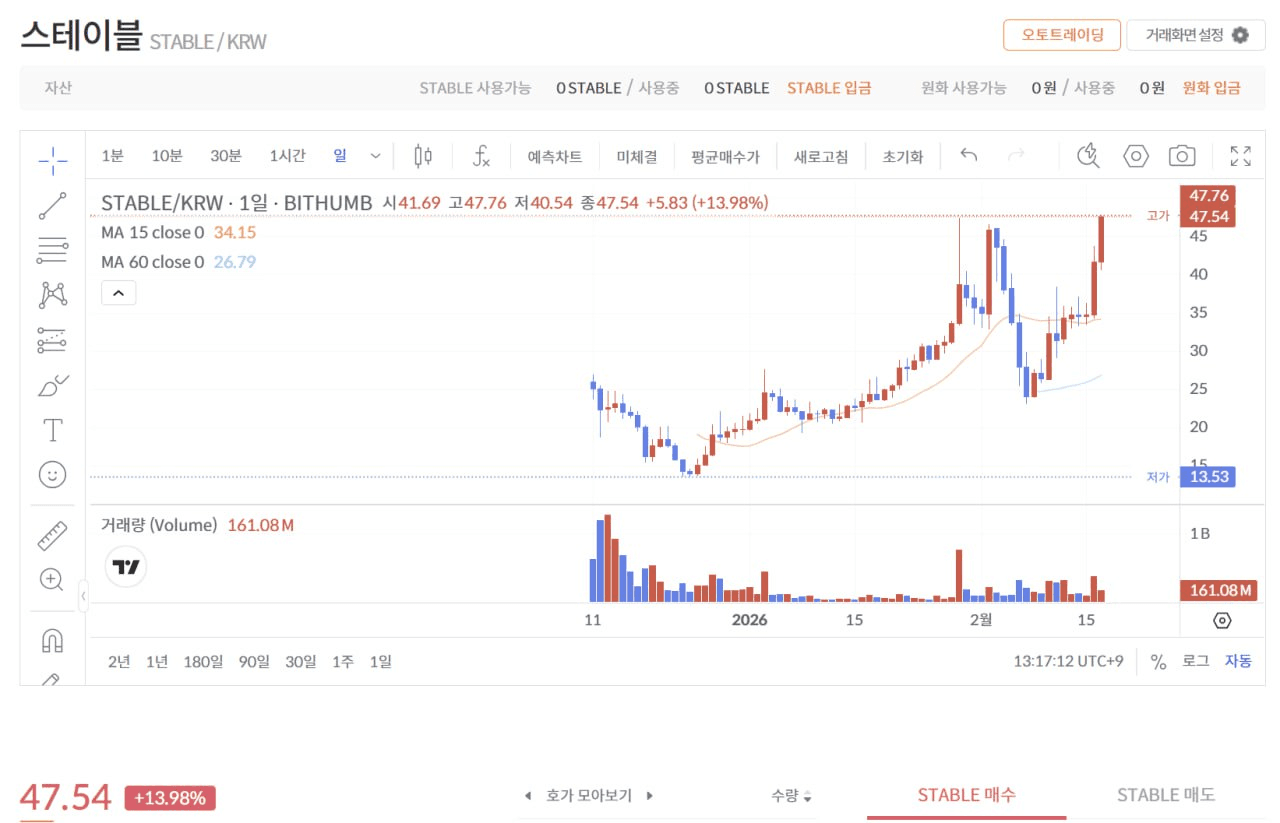This screenshot has height=823, width=1280.
Task: Open the timeframe dropdown next to 일
Action: pos(375,156)
